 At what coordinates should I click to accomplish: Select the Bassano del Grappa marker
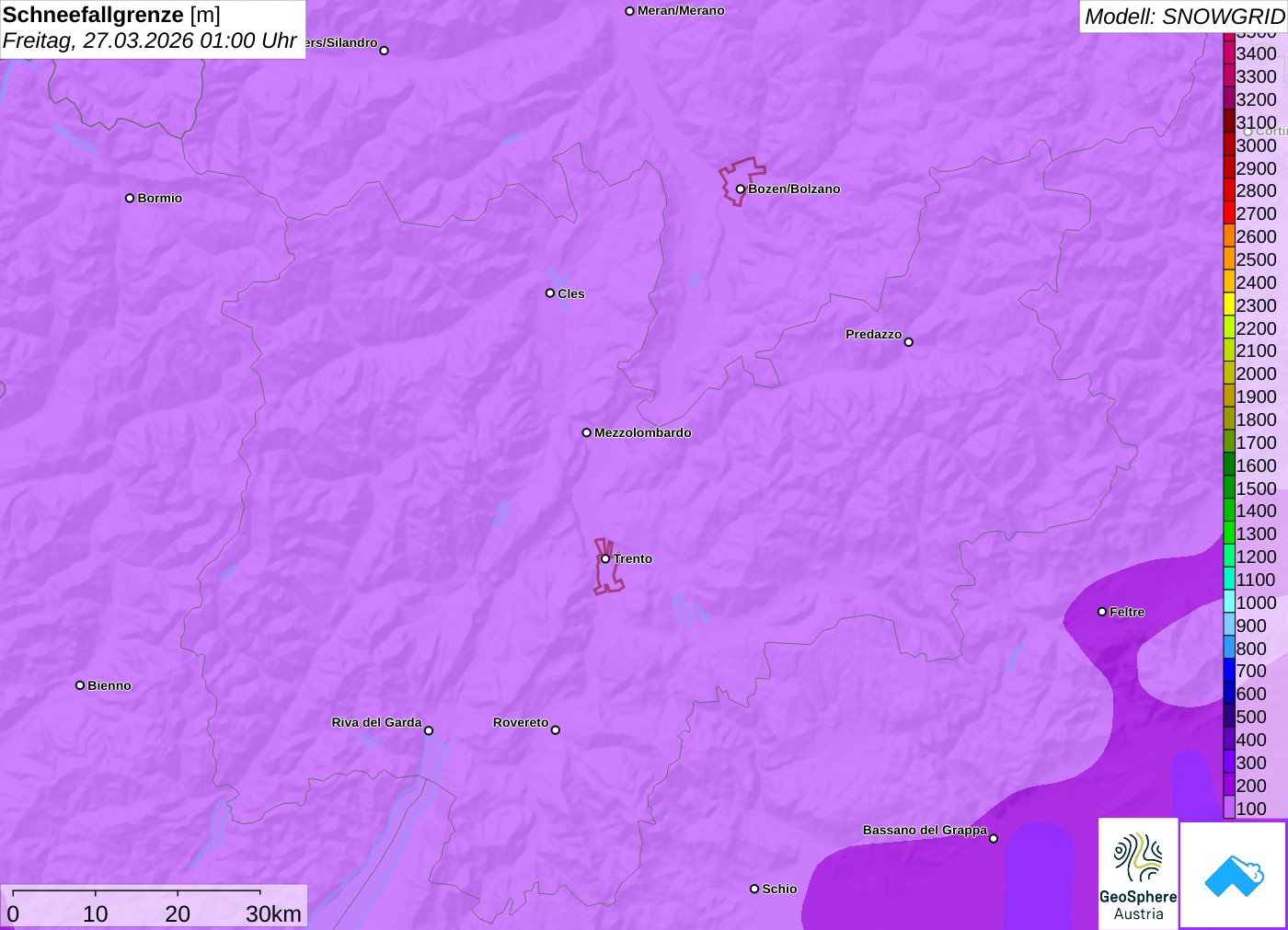tap(994, 838)
